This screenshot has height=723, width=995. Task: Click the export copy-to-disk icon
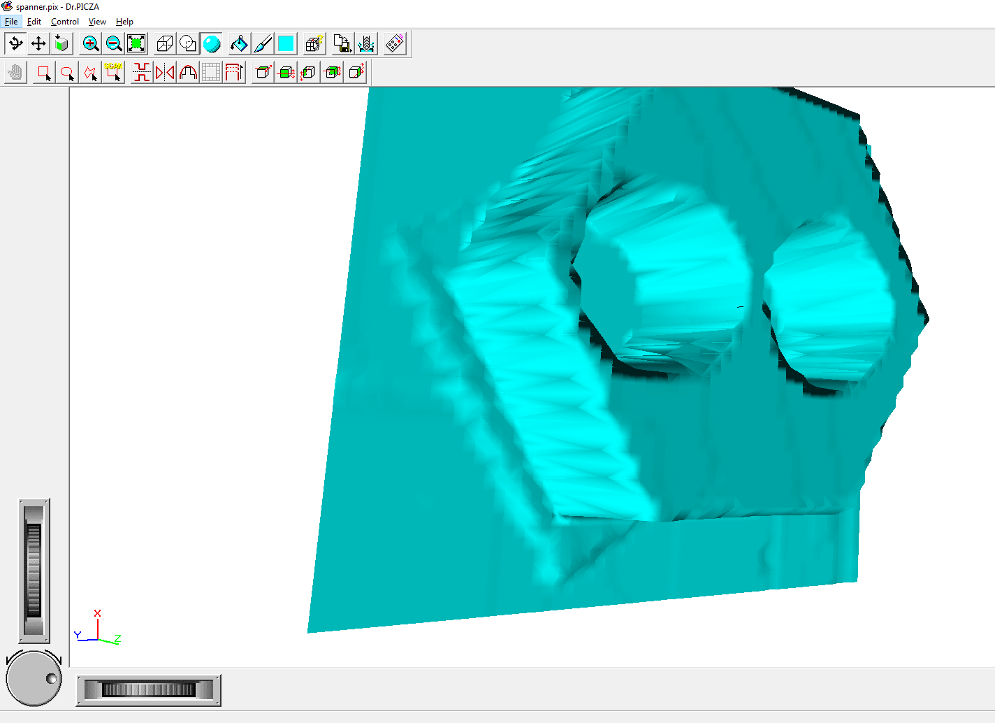click(x=343, y=43)
